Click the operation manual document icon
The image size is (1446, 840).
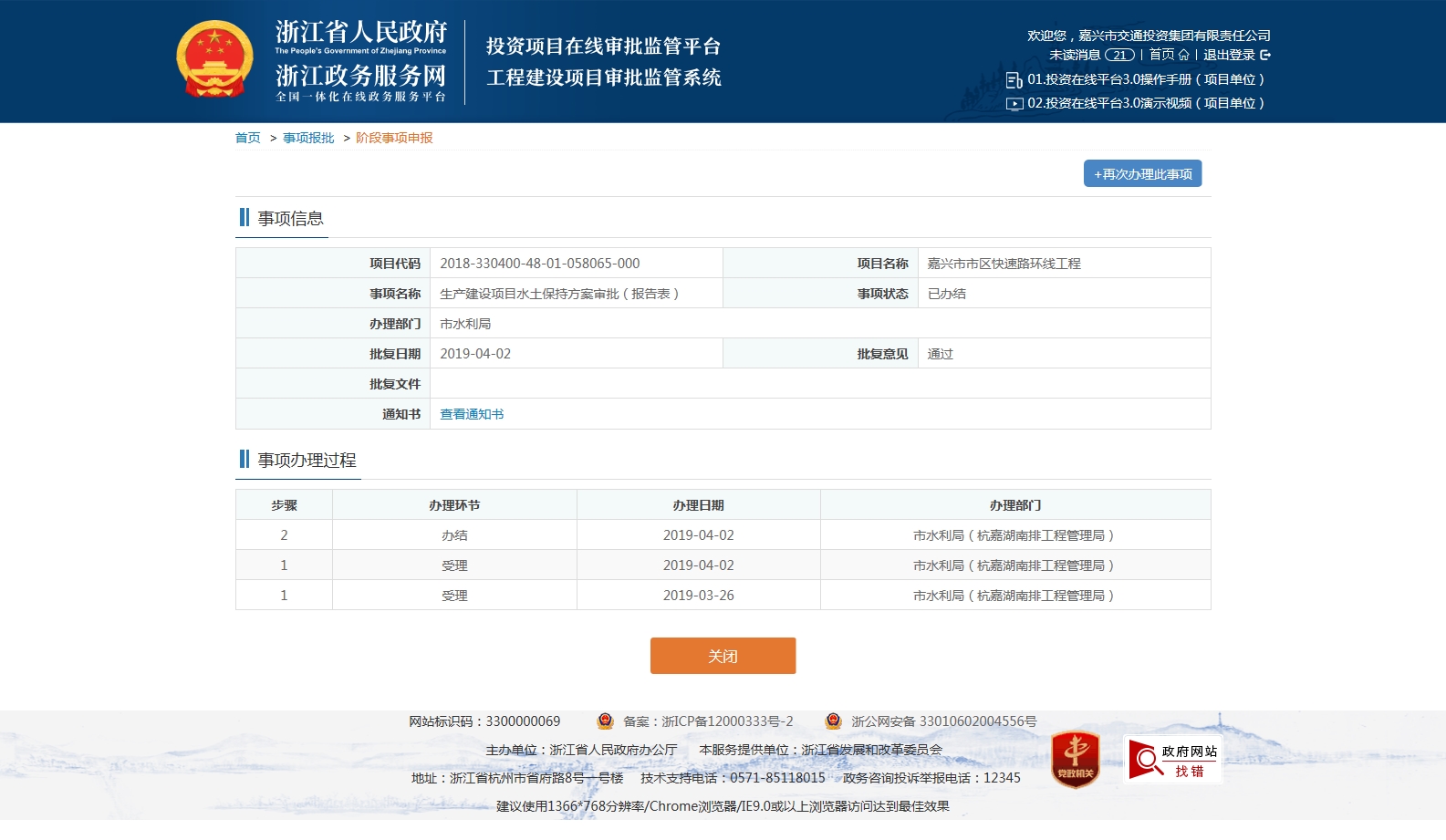pos(1014,80)
